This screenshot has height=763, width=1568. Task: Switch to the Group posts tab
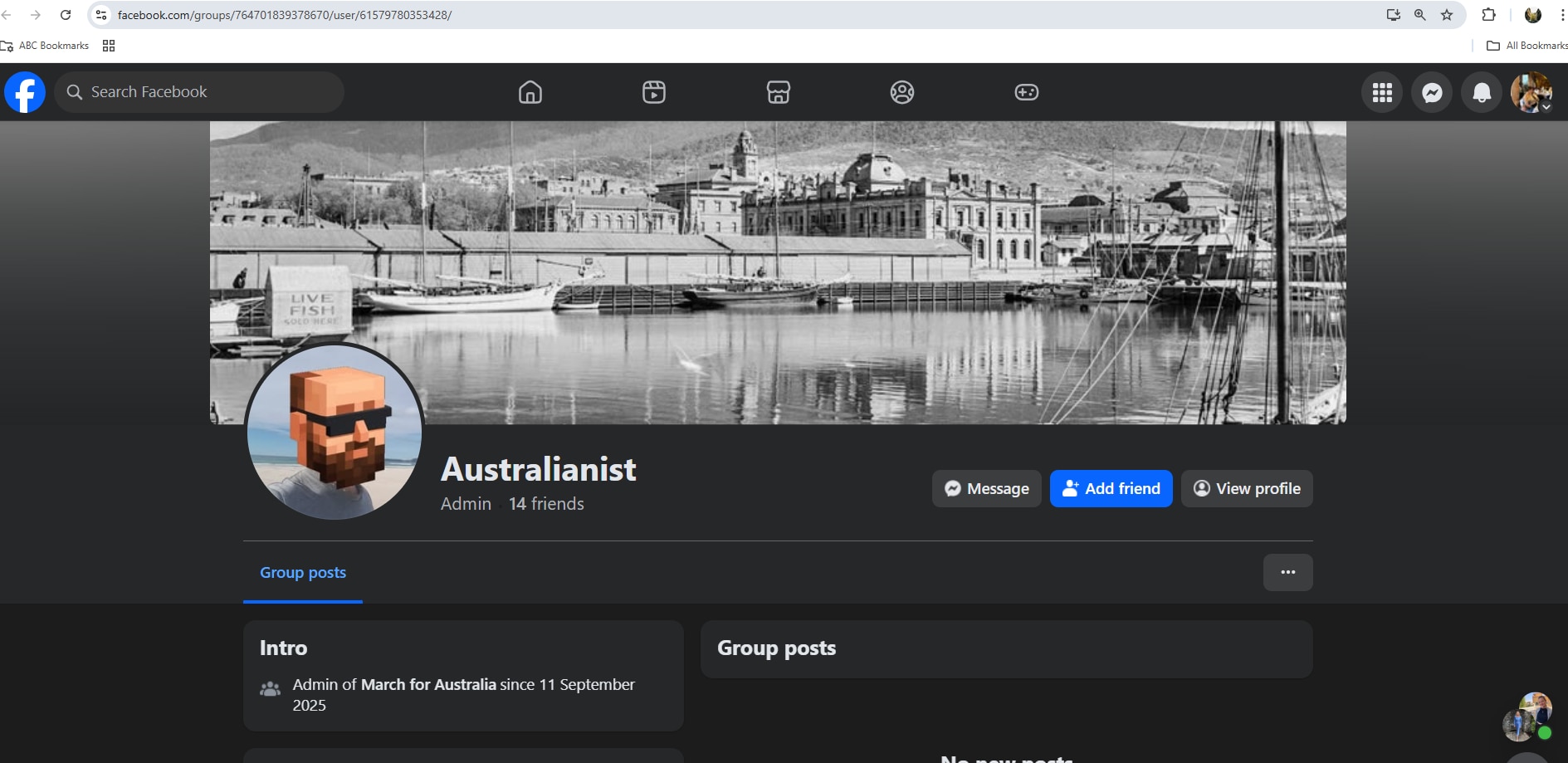(x=302, y=572)
